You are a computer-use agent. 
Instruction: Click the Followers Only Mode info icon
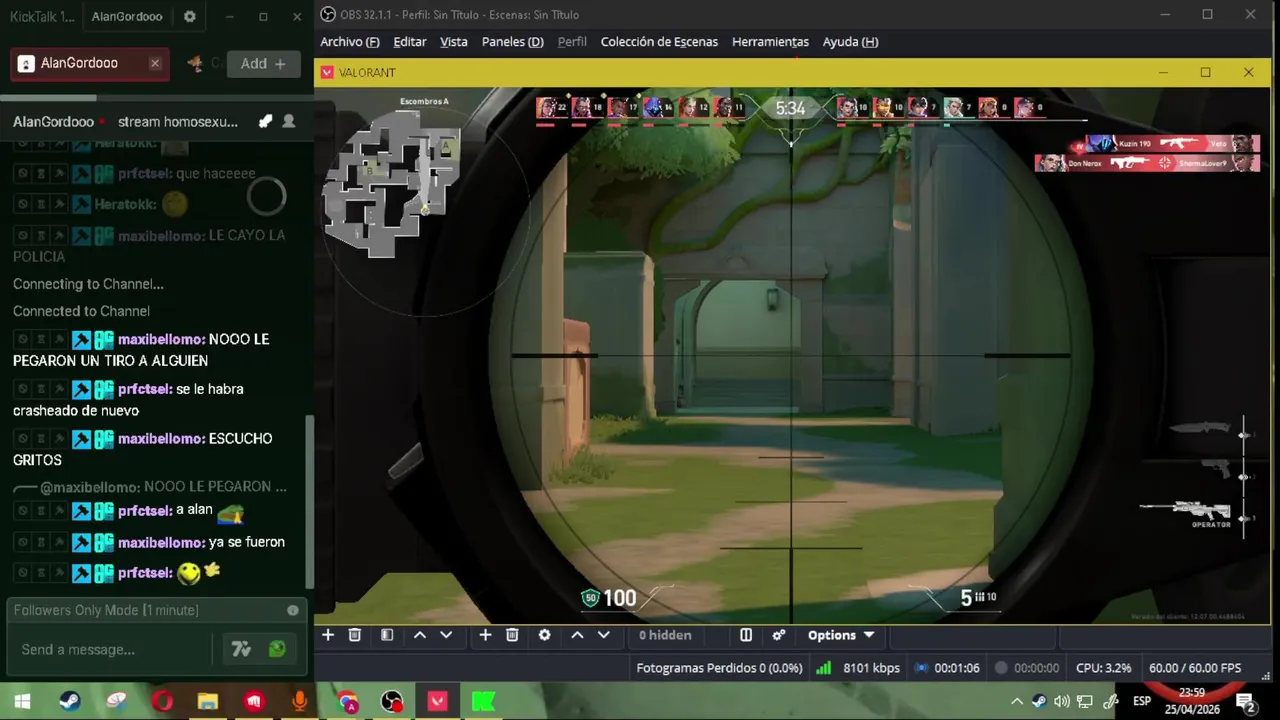click(x=293, y=610)
